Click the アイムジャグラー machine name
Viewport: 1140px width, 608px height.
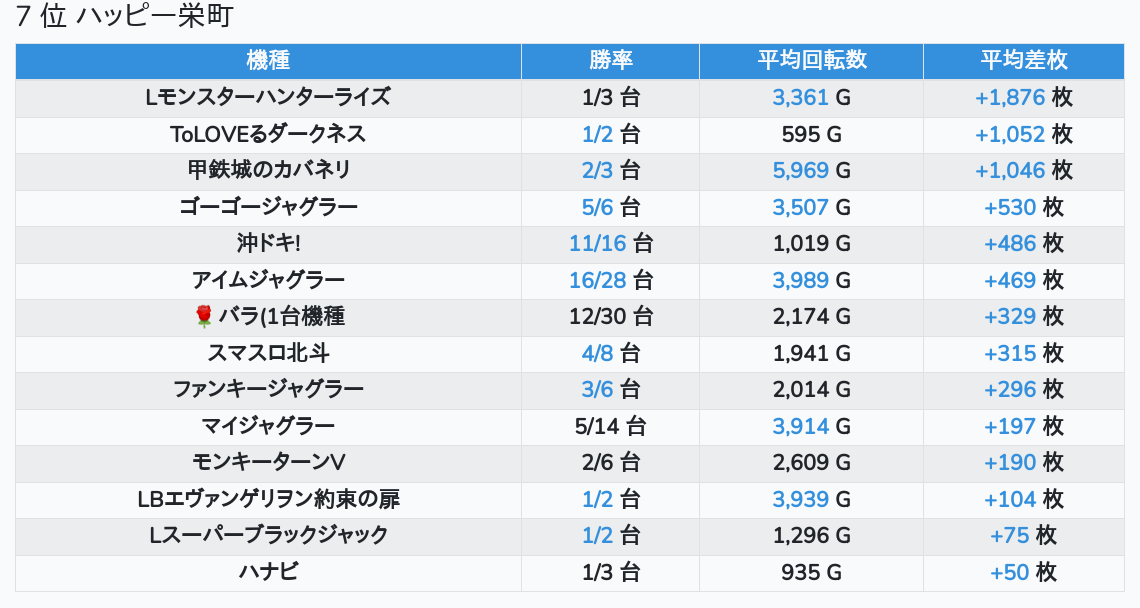coord(268,280)
